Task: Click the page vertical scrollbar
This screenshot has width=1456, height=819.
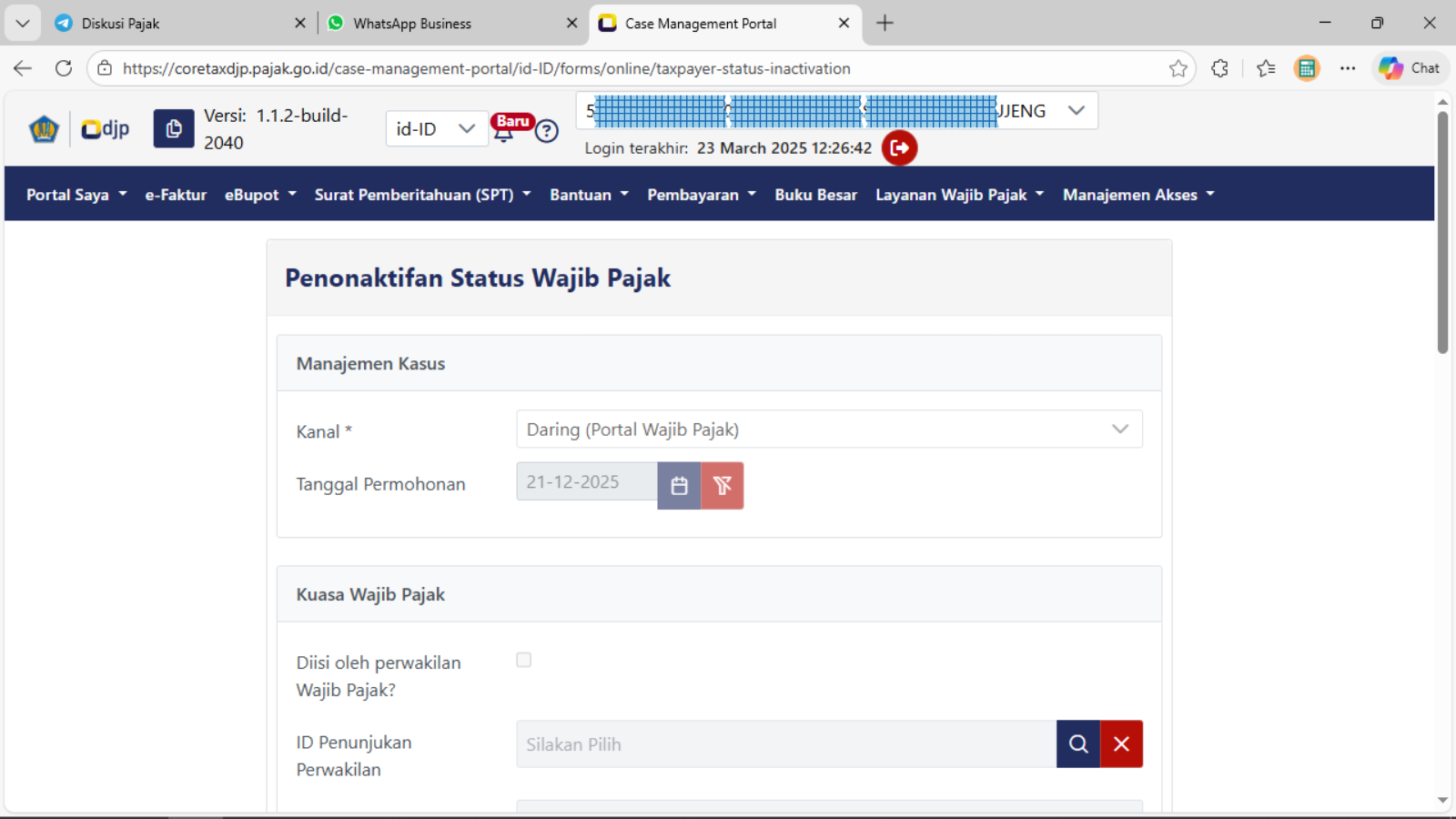Action: point(1442,232)
